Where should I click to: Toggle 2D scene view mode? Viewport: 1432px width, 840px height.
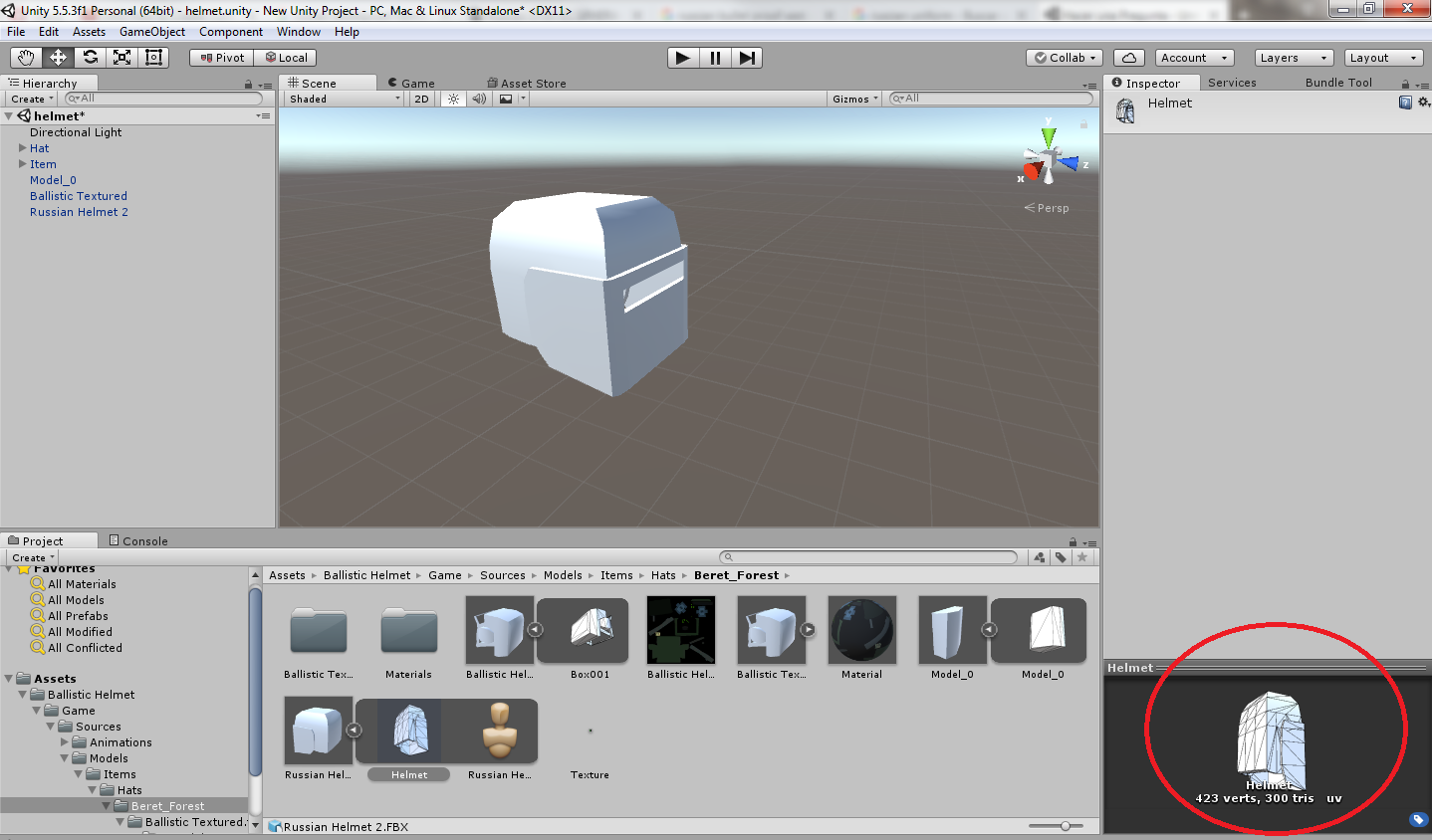421,99
